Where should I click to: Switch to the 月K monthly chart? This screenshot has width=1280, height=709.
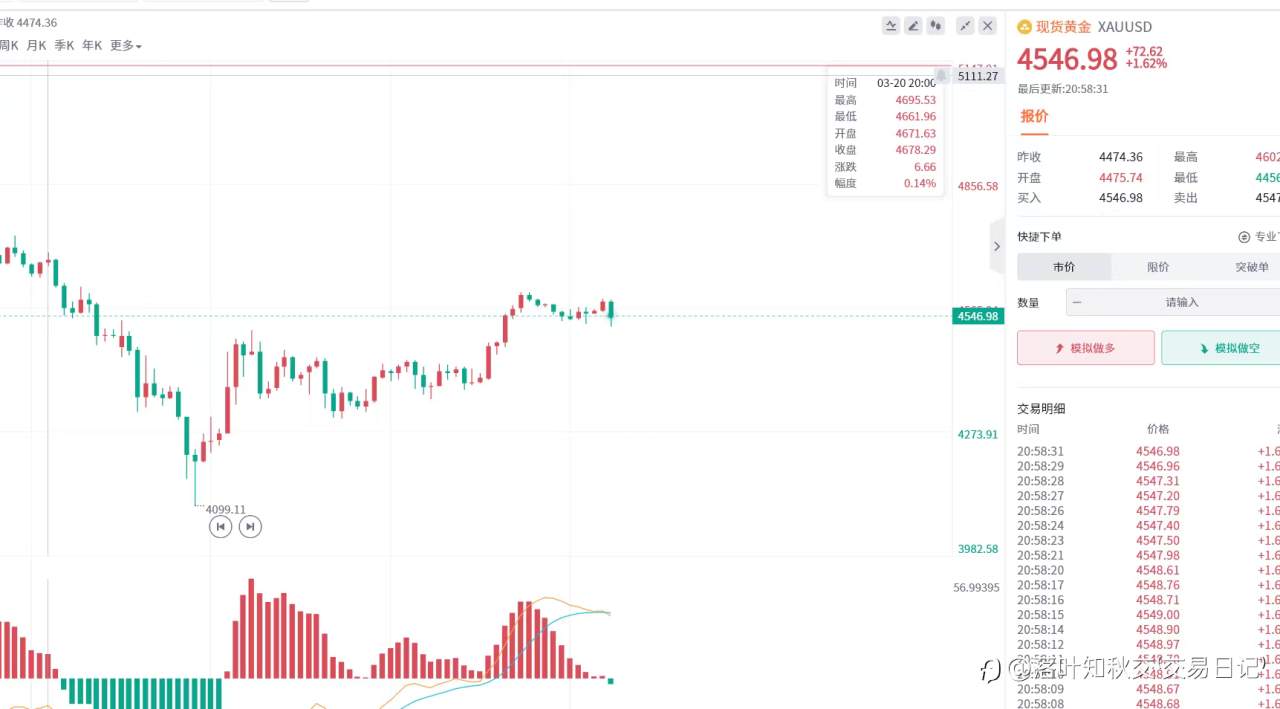tap(36, 45)
